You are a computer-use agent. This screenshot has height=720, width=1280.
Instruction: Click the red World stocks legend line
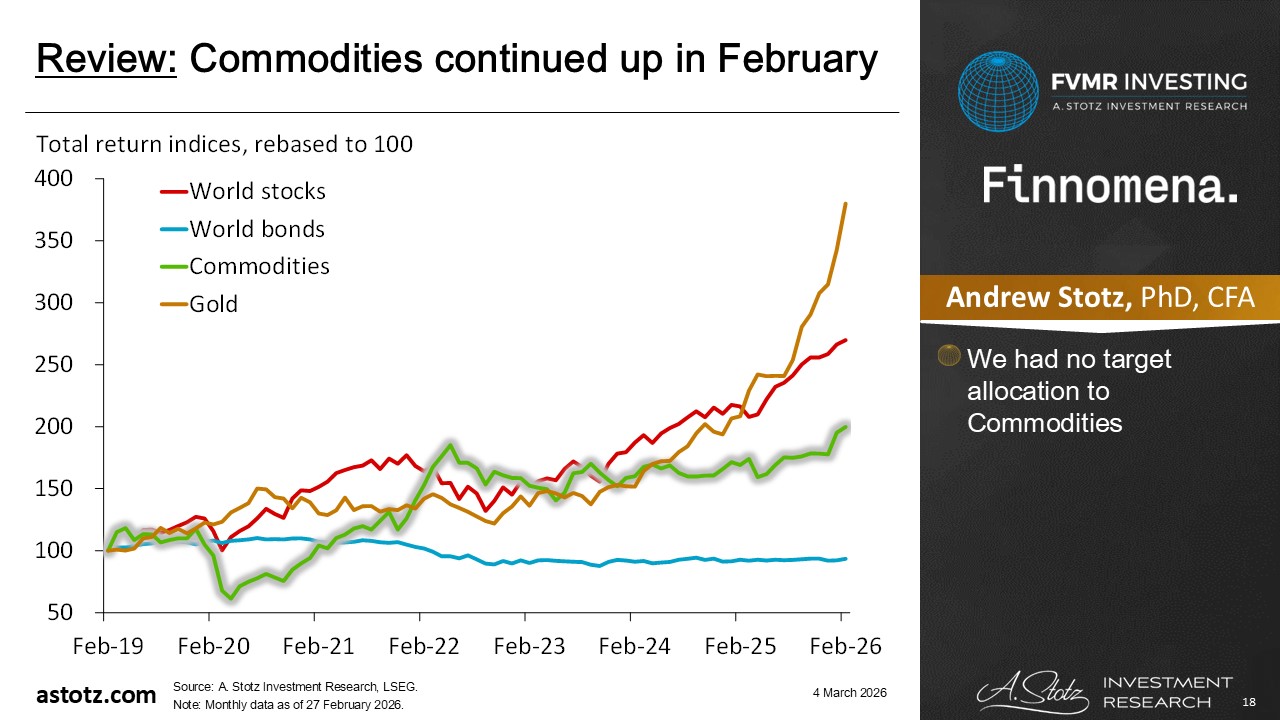pos(172,191)
